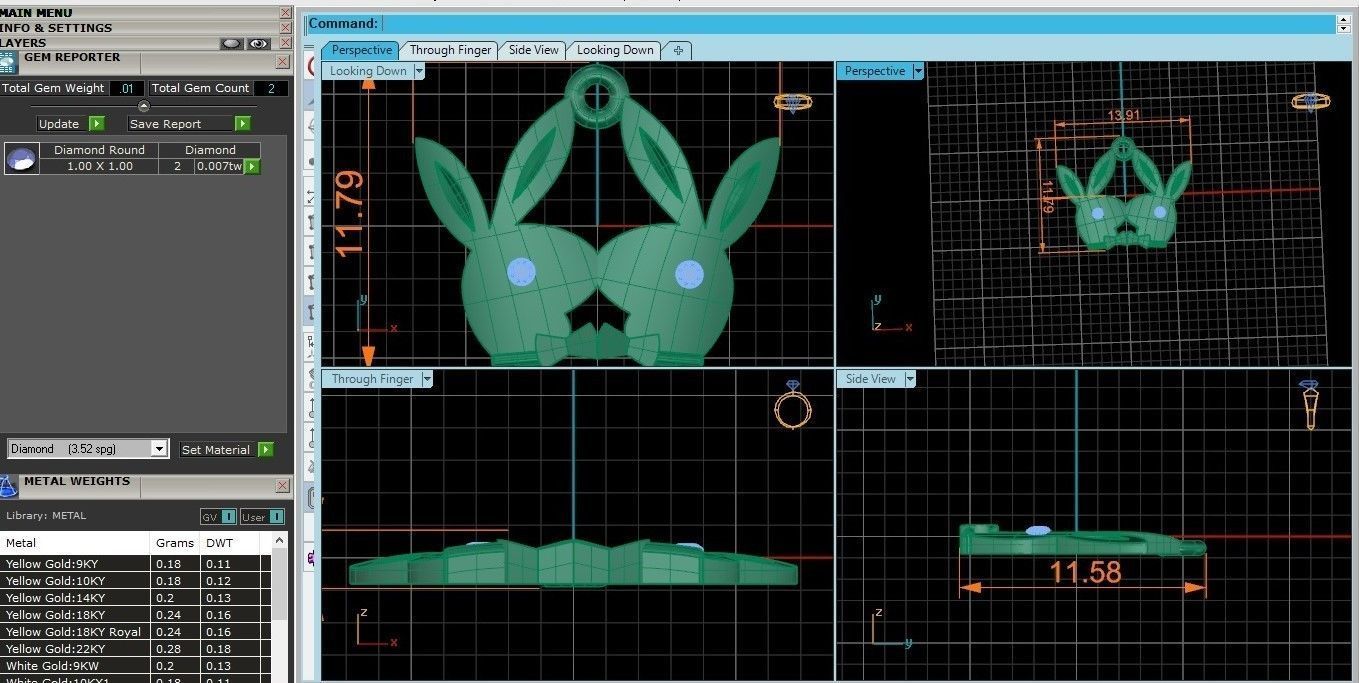Toggle the Layers eye visibility button
1359x683 pixels.
(259, 43)
